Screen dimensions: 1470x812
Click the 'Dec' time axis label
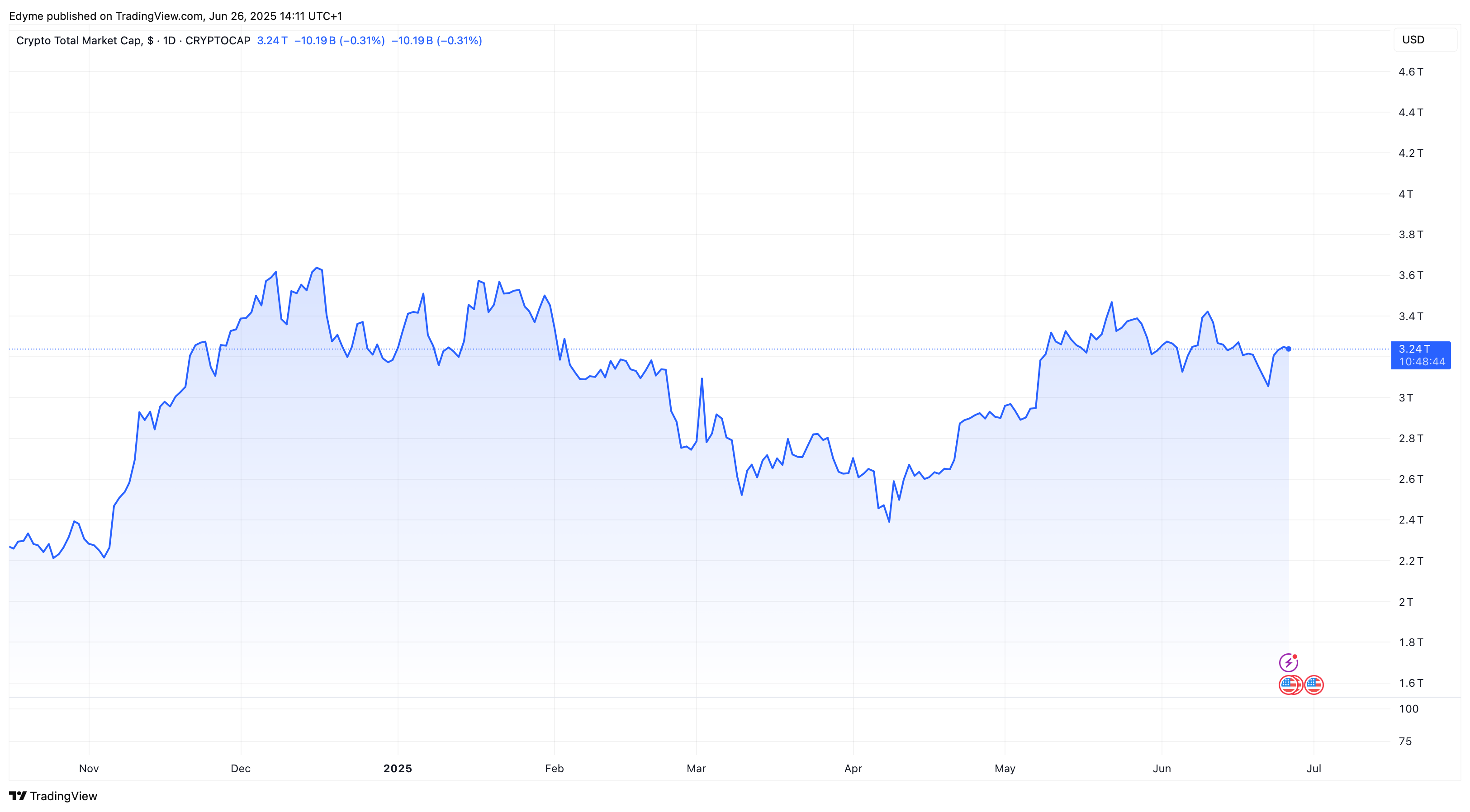241,769
